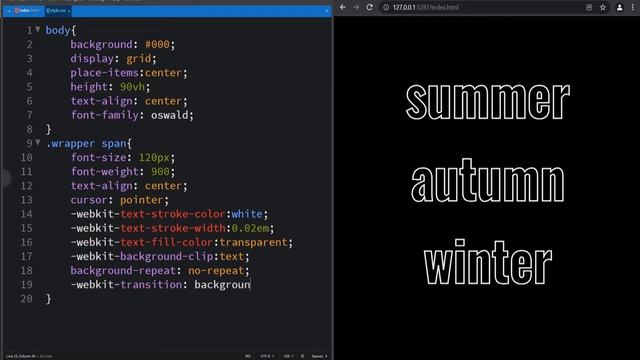Click 'font-family: oswald;' code line
The image size is (640, 360).
coord(132,115)
